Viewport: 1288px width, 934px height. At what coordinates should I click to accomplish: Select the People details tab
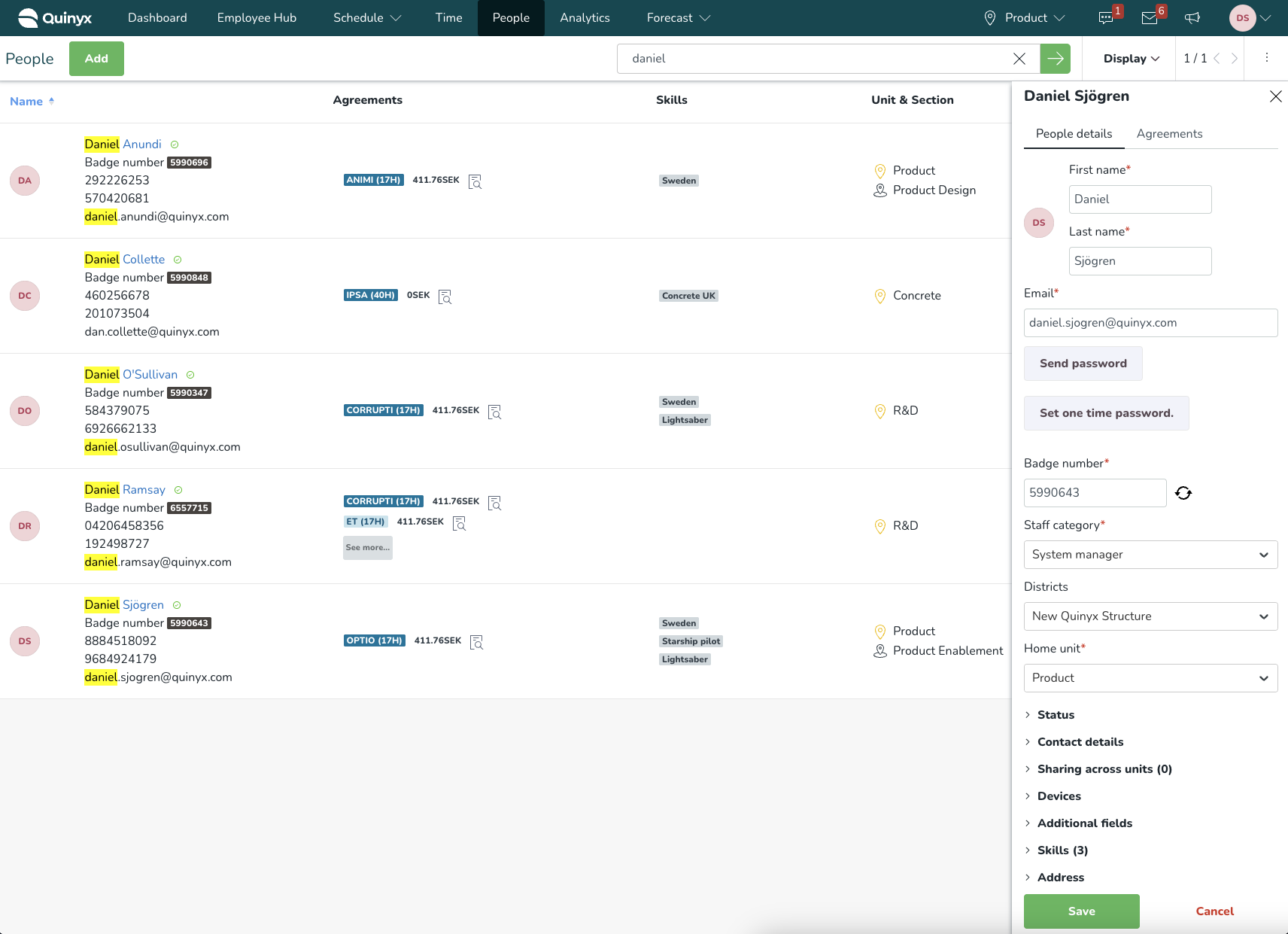1074,134
